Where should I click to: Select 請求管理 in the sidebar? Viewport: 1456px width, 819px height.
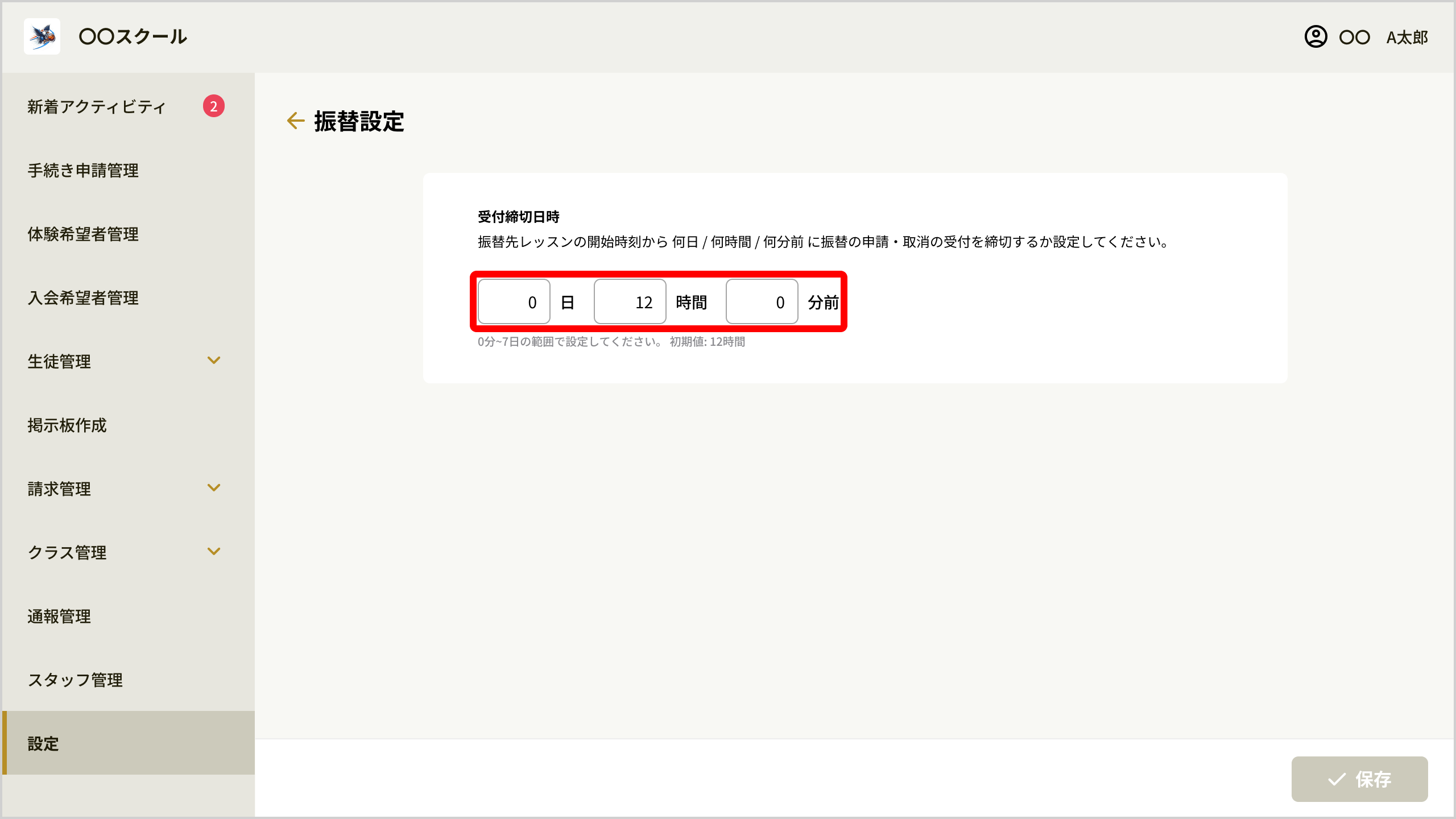pyautogui.click(x=129, y=489)
